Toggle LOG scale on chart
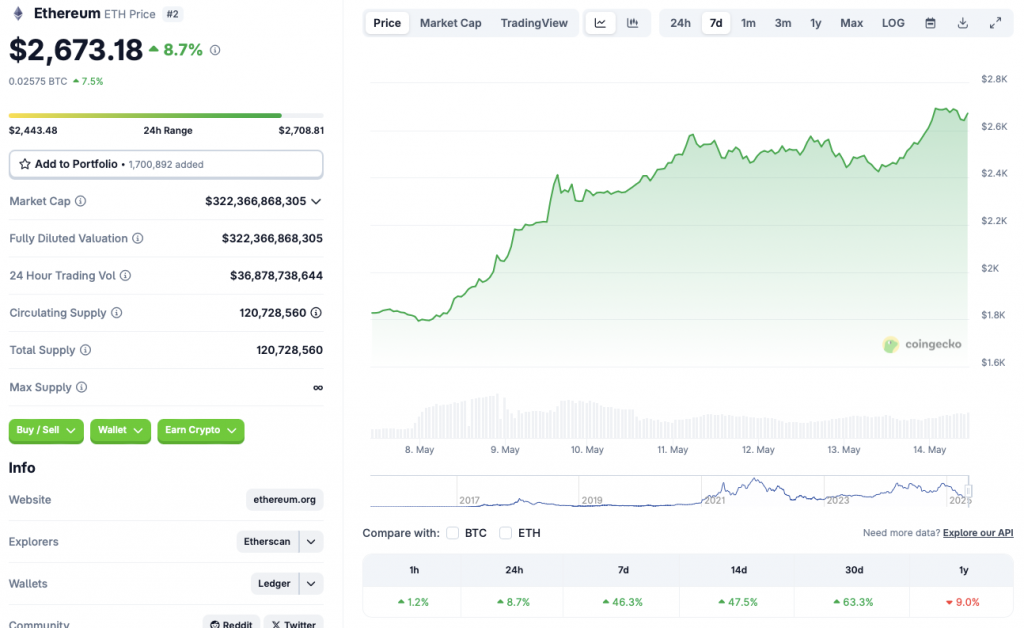 pyautogui.click(x=893, y=23)
